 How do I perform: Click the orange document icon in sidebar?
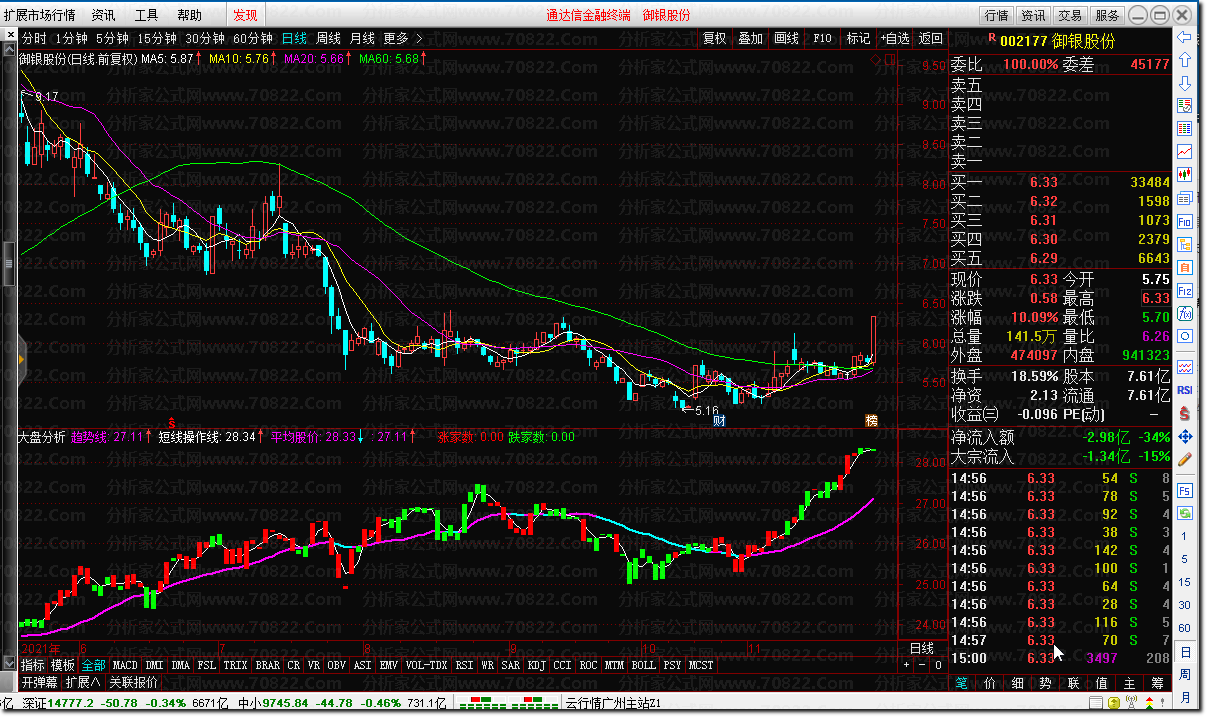click(x=1185, y=267)
